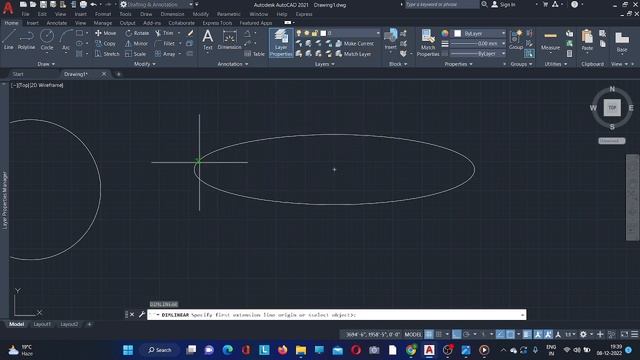
Task: Click the Save icon in quick access toolbar
Action: [43, 4]
